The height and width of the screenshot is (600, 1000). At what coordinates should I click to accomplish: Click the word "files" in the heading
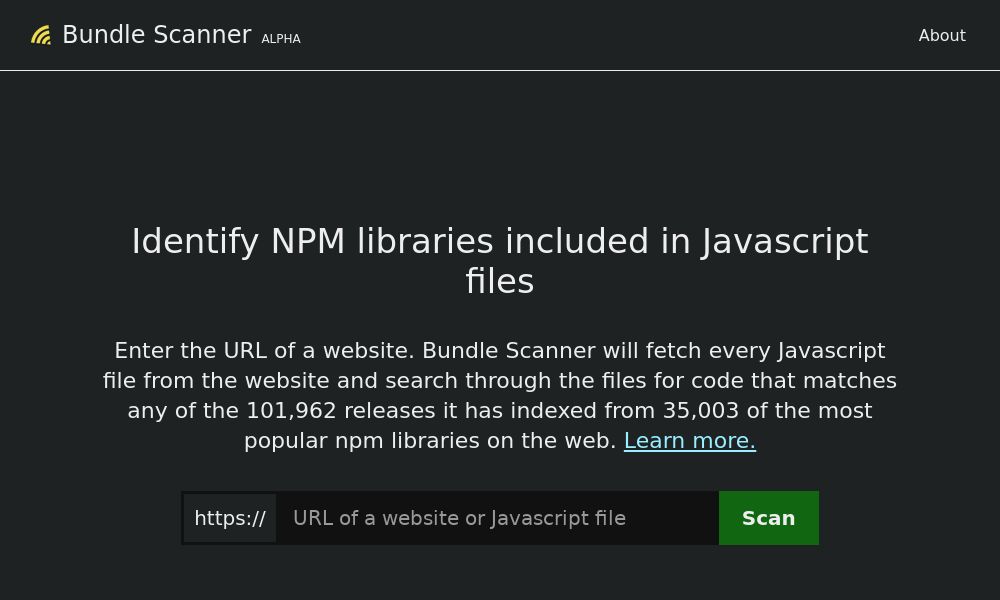pos(499,282)
